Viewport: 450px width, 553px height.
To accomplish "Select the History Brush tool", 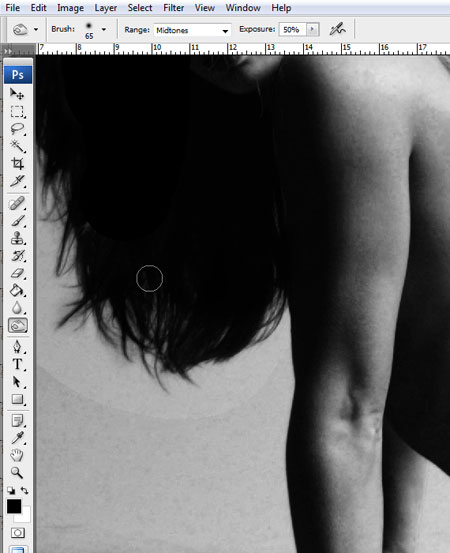I will [x=17, y=256].
